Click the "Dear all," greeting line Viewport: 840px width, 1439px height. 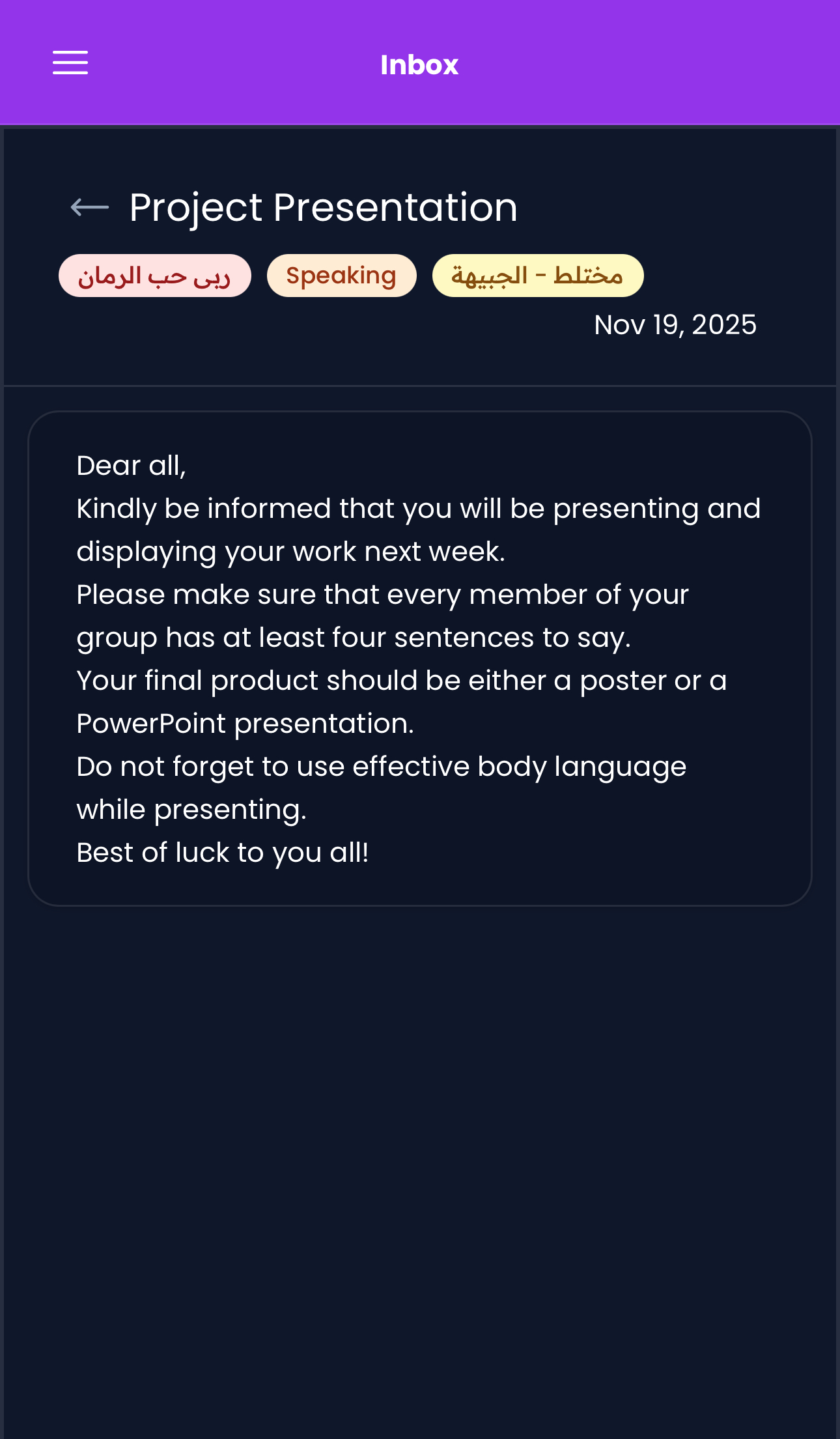131,466
